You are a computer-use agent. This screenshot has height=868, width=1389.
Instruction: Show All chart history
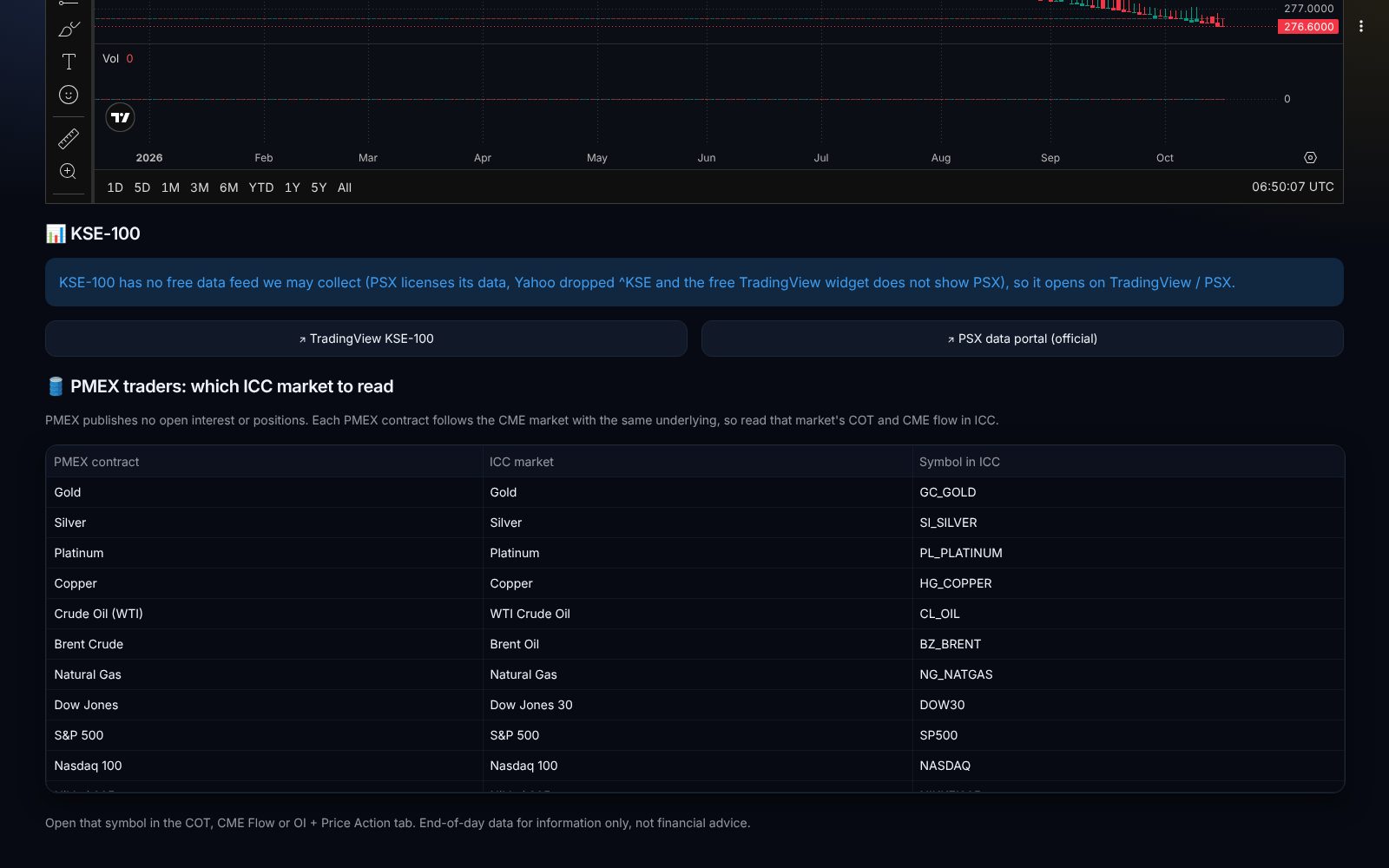[345, 187]
